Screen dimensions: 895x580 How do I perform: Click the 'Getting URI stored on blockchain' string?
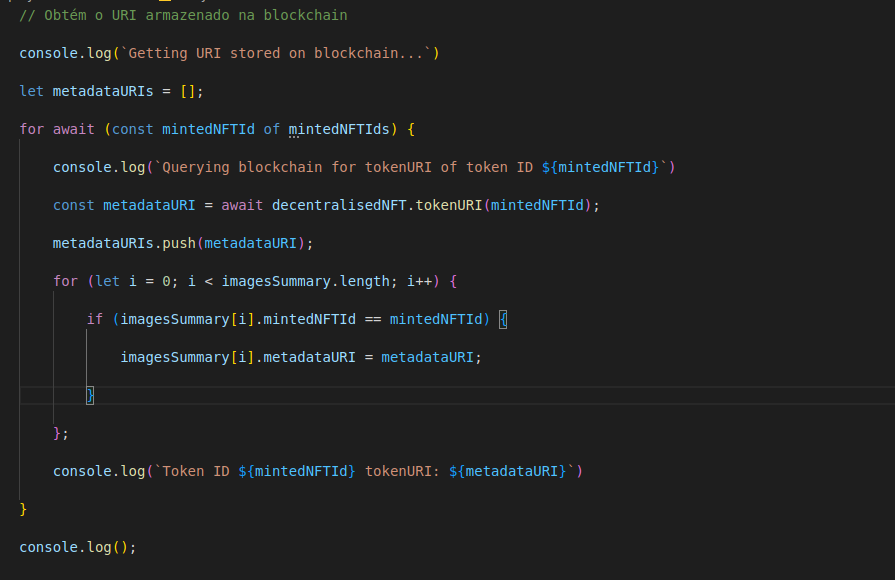pyautogui.click(x=281, y=53)
